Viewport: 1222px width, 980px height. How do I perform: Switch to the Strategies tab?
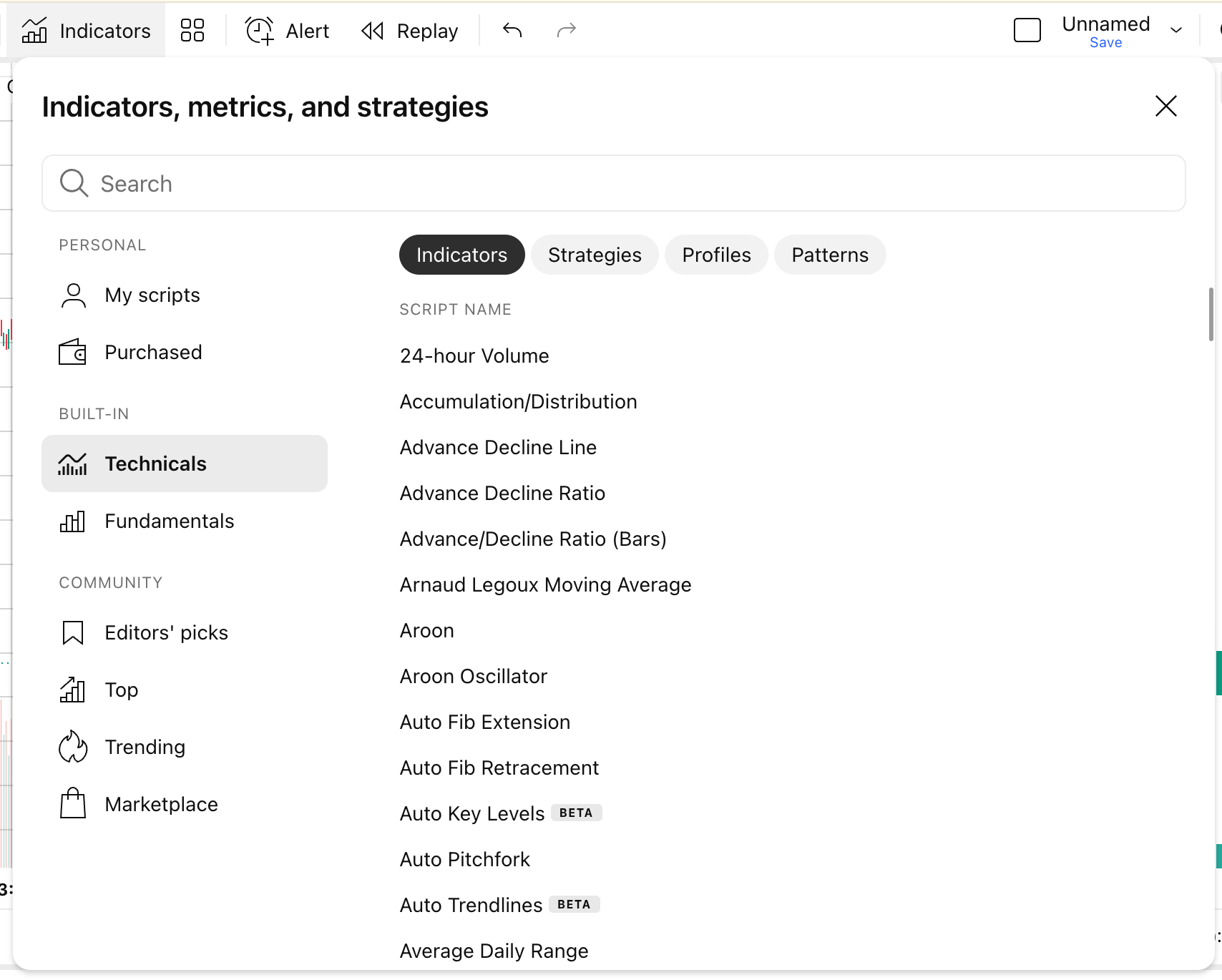[x=595, y=255]
